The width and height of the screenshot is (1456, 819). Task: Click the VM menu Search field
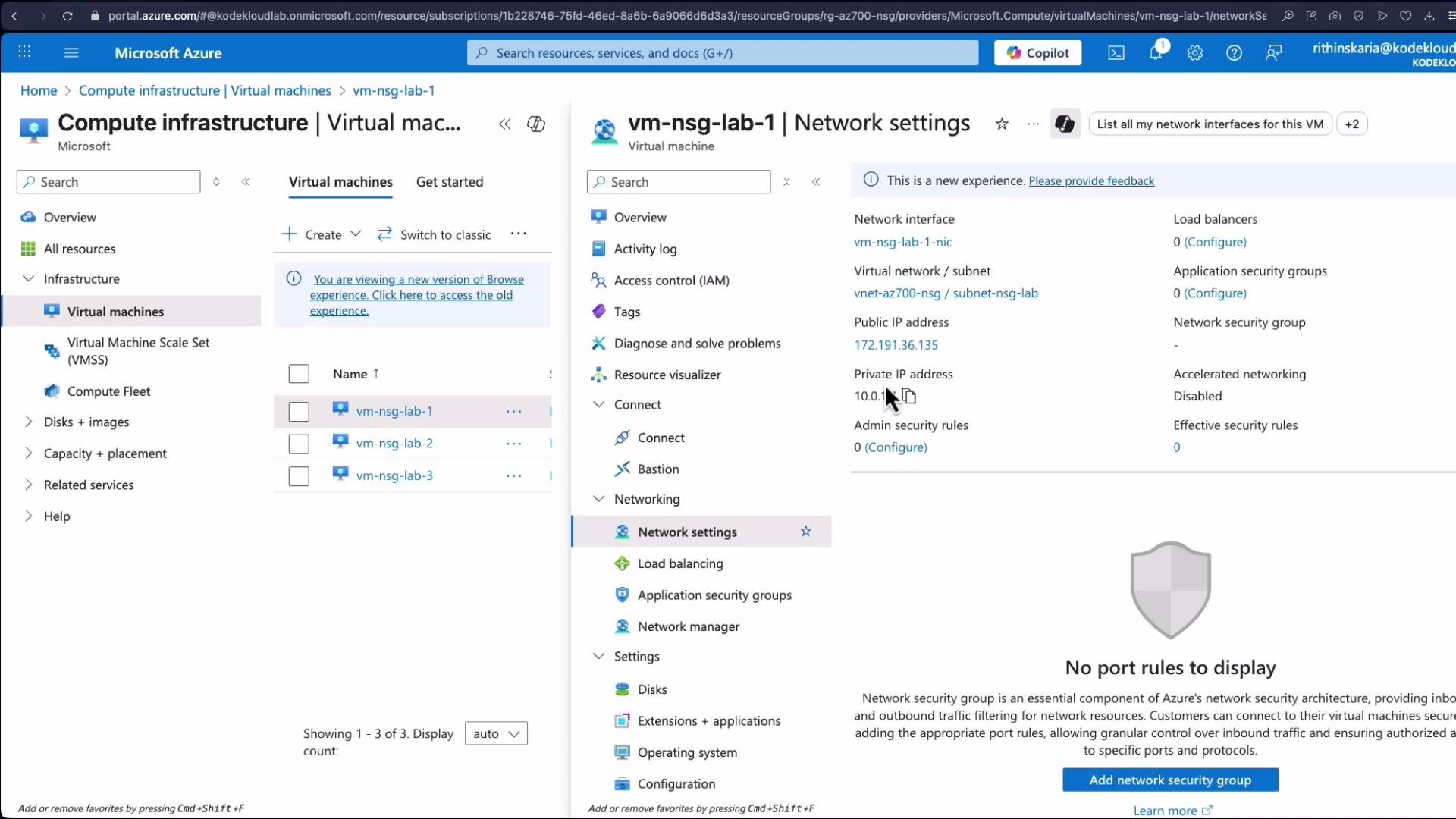(679, 182)
